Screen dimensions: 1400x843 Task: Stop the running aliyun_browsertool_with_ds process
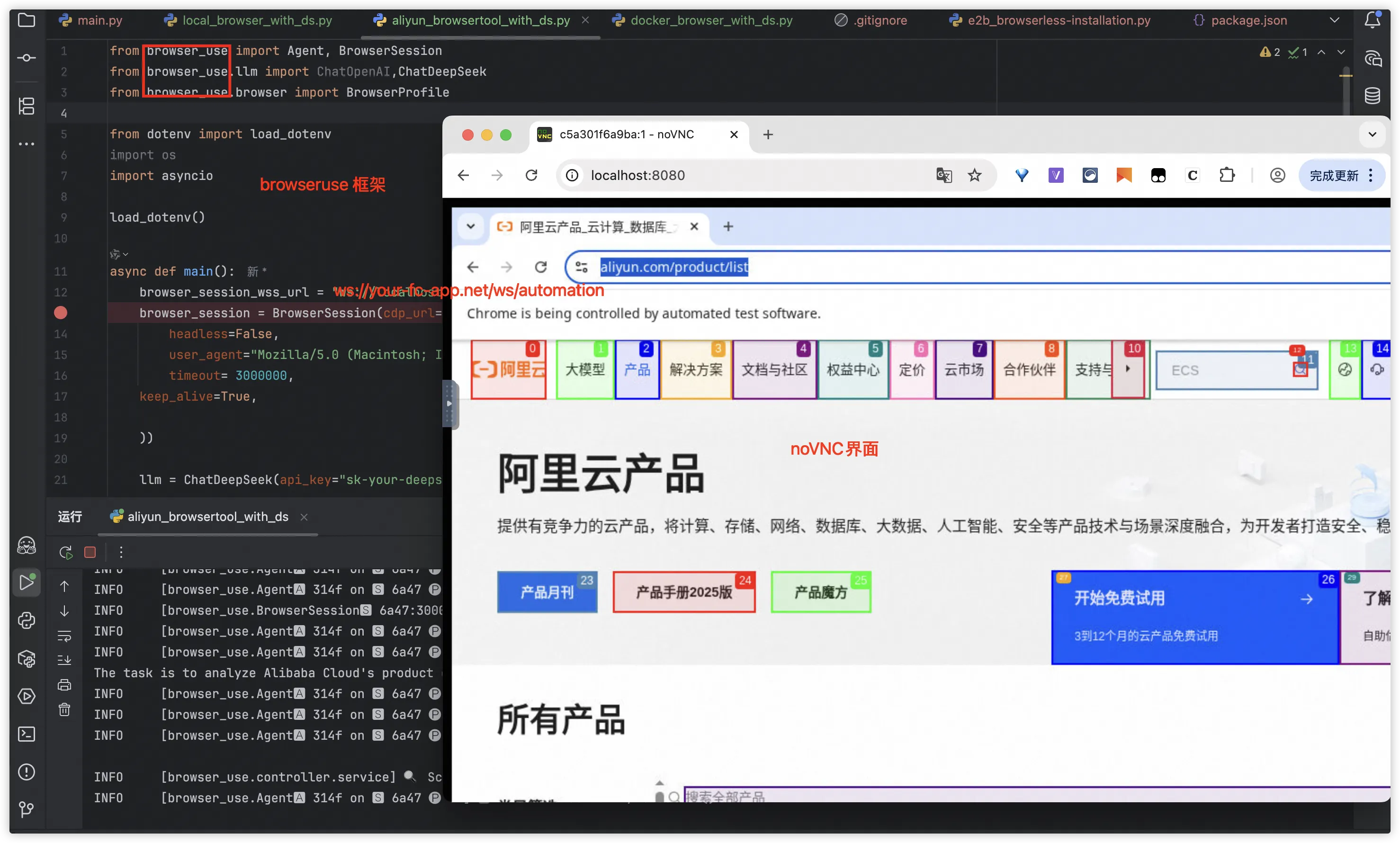[x=90, y=552]
